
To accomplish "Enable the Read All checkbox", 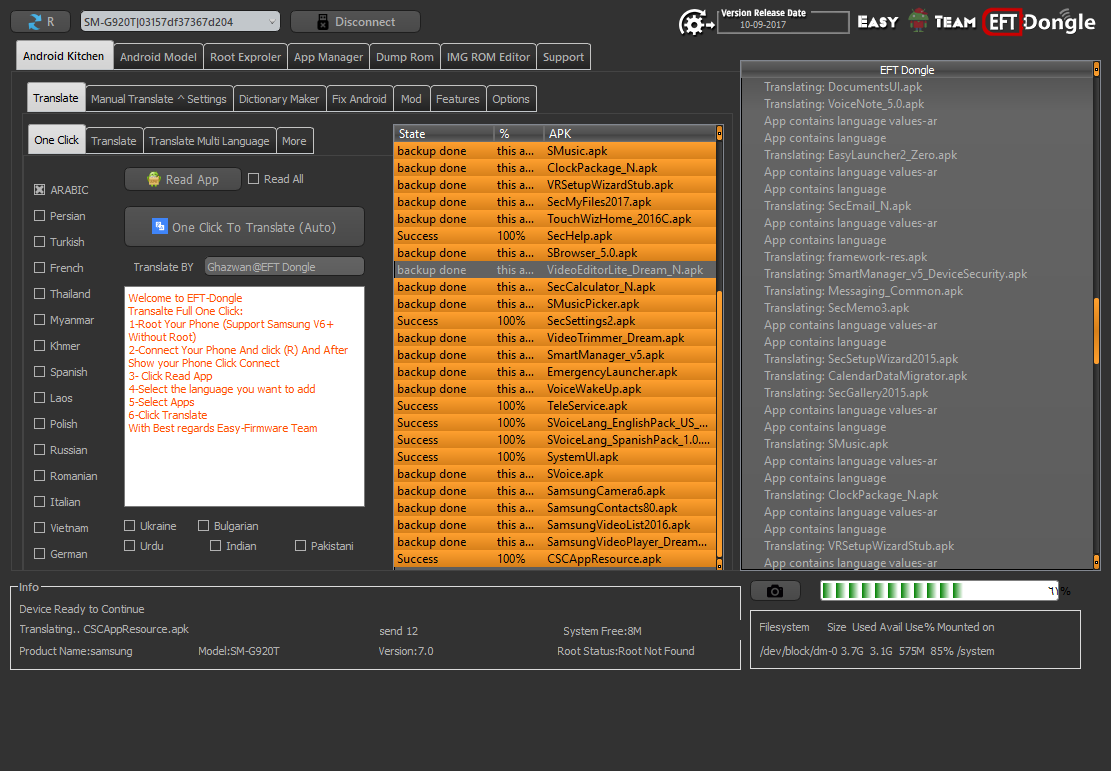I will click(x=254, y=179).
